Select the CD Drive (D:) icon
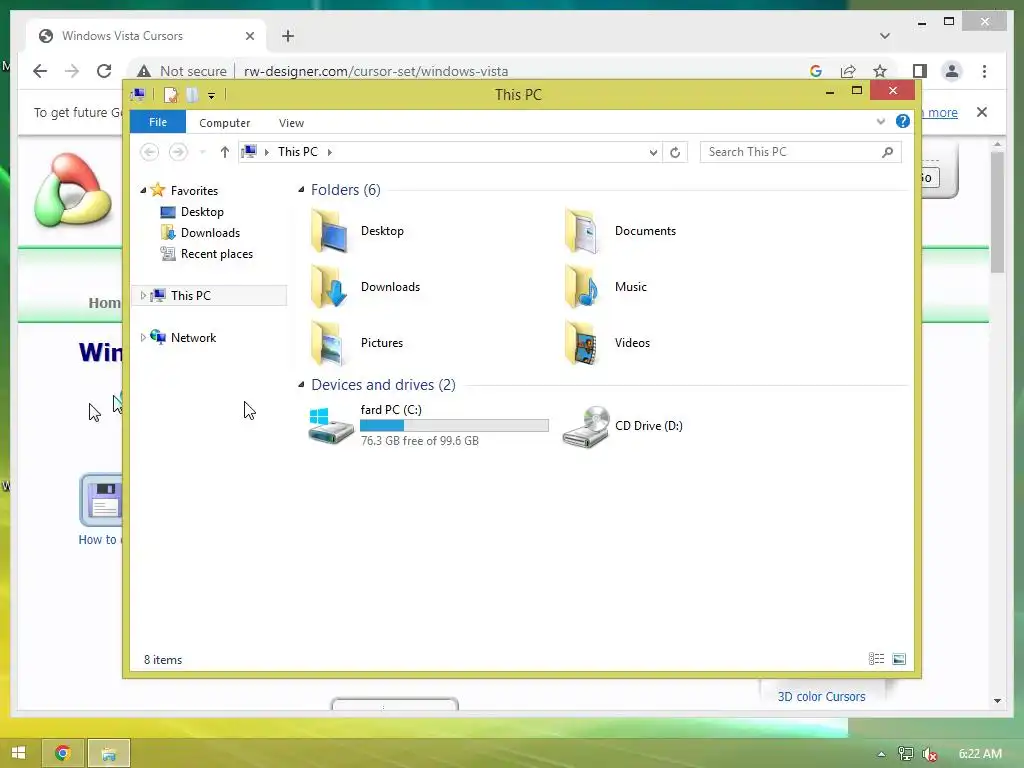The width and height of the screenshot is (1024, 768). pos(586,426)
